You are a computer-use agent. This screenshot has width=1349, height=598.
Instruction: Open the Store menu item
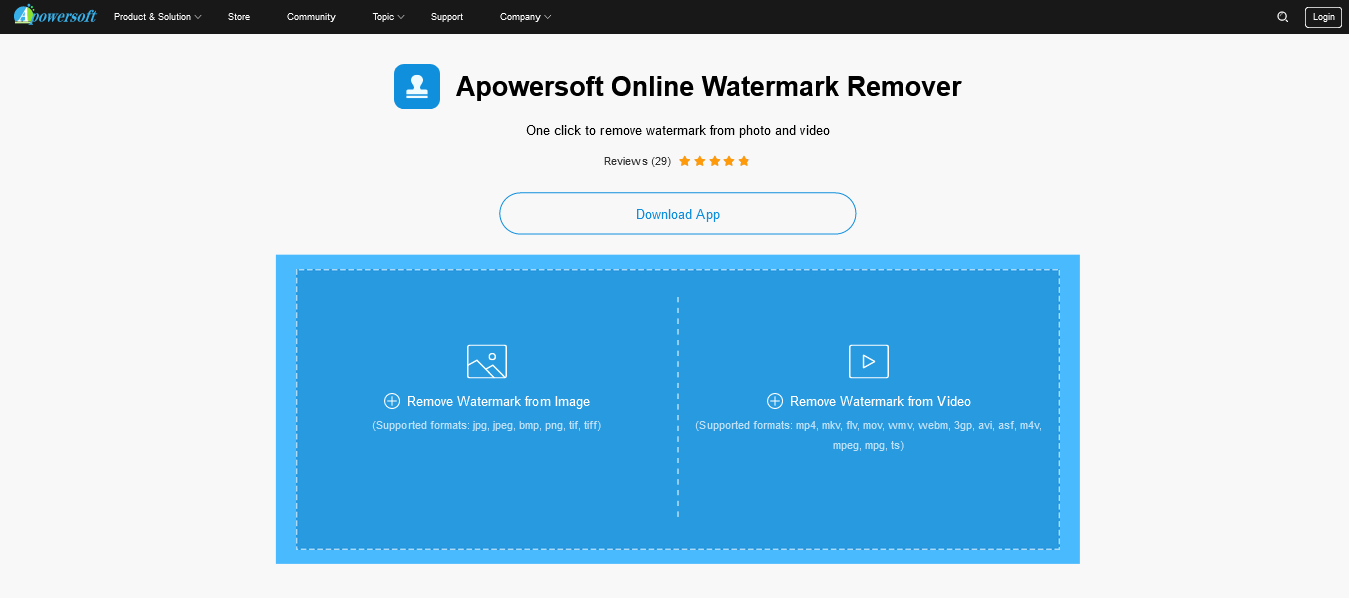coord(239,17)
